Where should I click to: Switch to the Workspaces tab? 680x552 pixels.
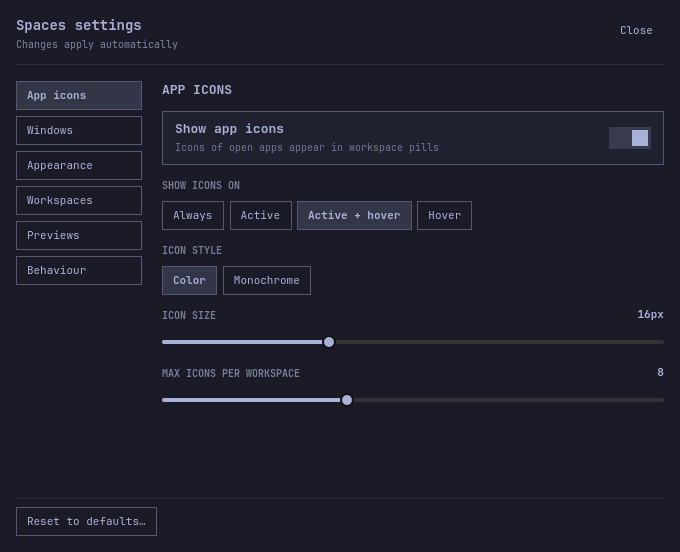pos(79,201)
